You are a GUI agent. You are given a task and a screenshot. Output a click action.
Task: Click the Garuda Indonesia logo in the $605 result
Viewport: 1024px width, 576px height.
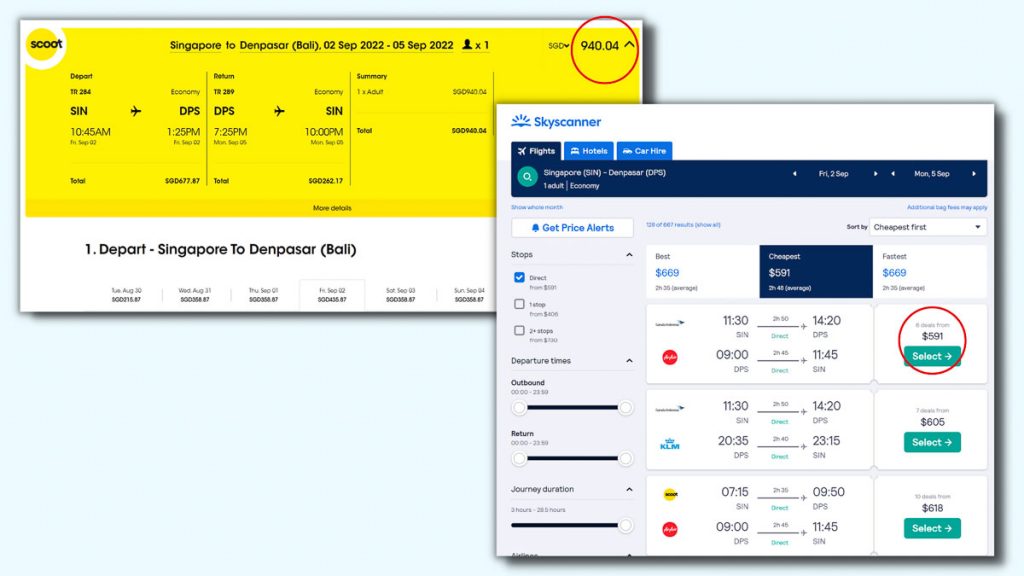click(670, 409)
